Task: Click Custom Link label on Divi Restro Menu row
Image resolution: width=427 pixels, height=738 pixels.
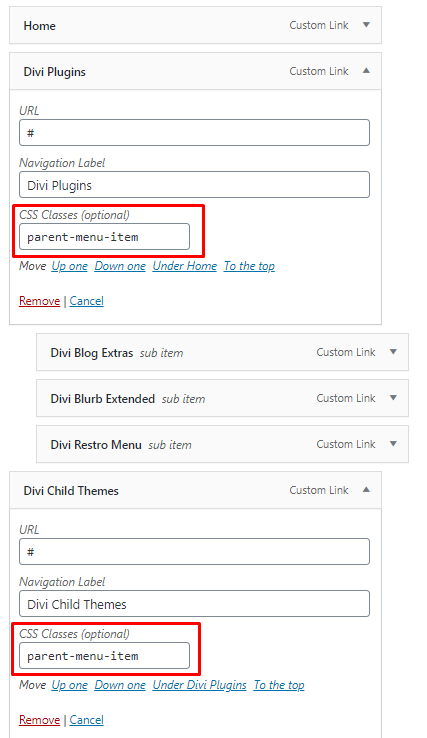Action: (x=346, y=444)
